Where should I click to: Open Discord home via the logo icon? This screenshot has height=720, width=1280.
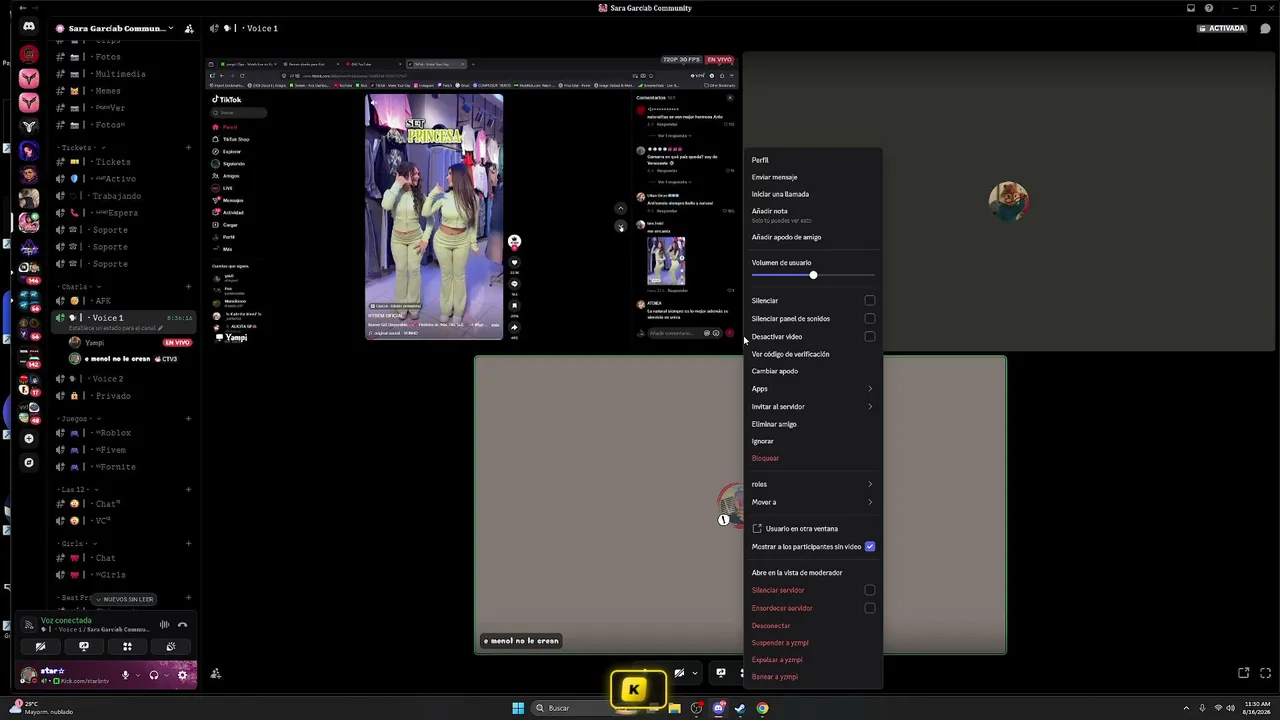(29, 27)
